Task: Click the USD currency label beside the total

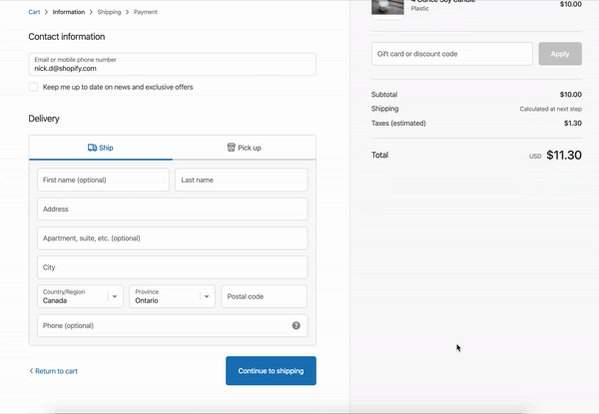Action: coord(535,156)
